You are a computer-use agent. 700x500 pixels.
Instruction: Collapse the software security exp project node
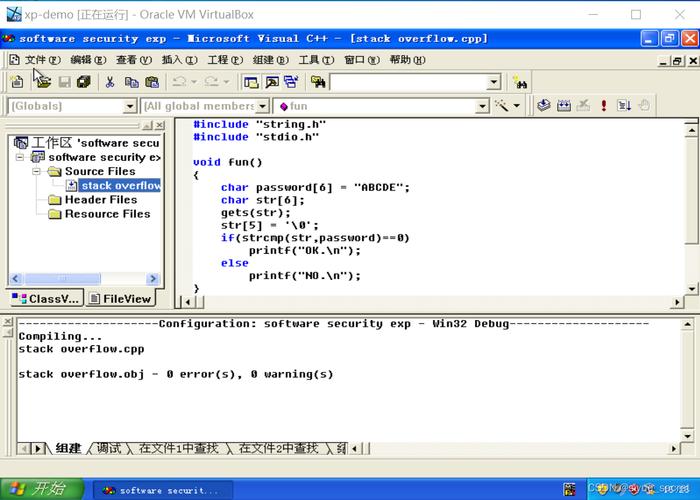(21, 157)
